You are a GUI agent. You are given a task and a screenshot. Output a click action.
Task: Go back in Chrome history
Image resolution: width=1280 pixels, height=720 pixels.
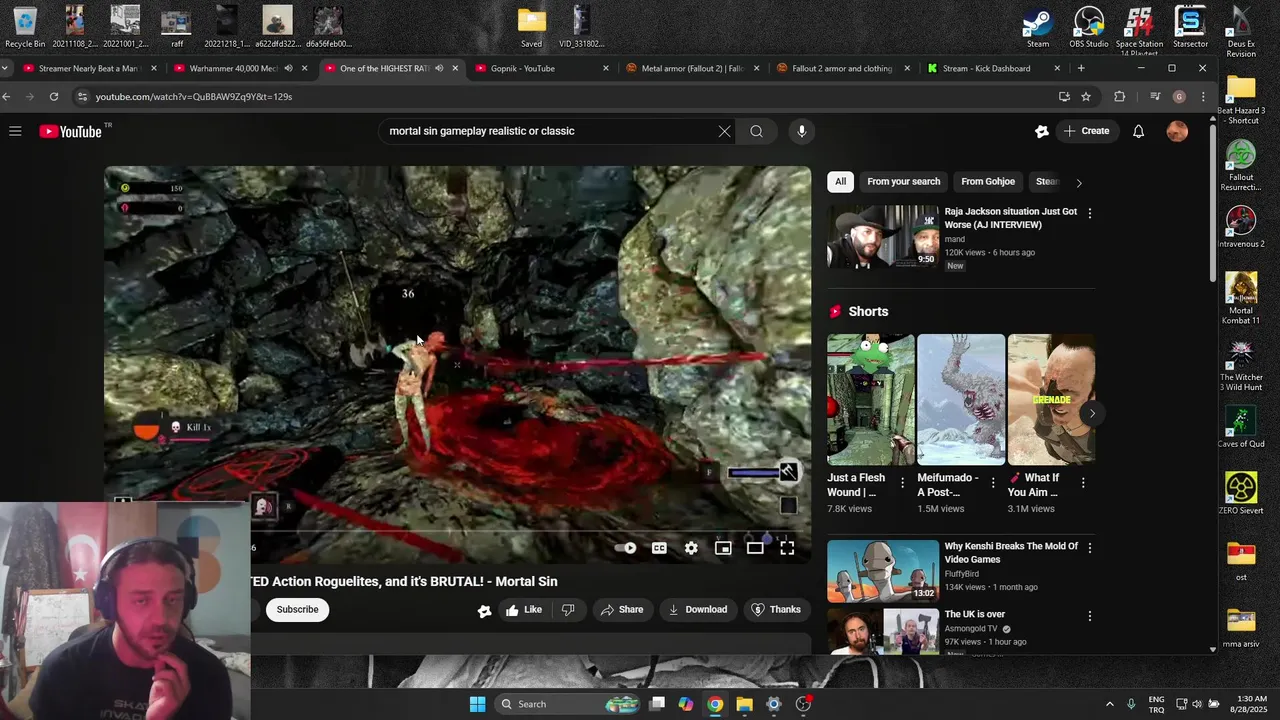(7, 97)
